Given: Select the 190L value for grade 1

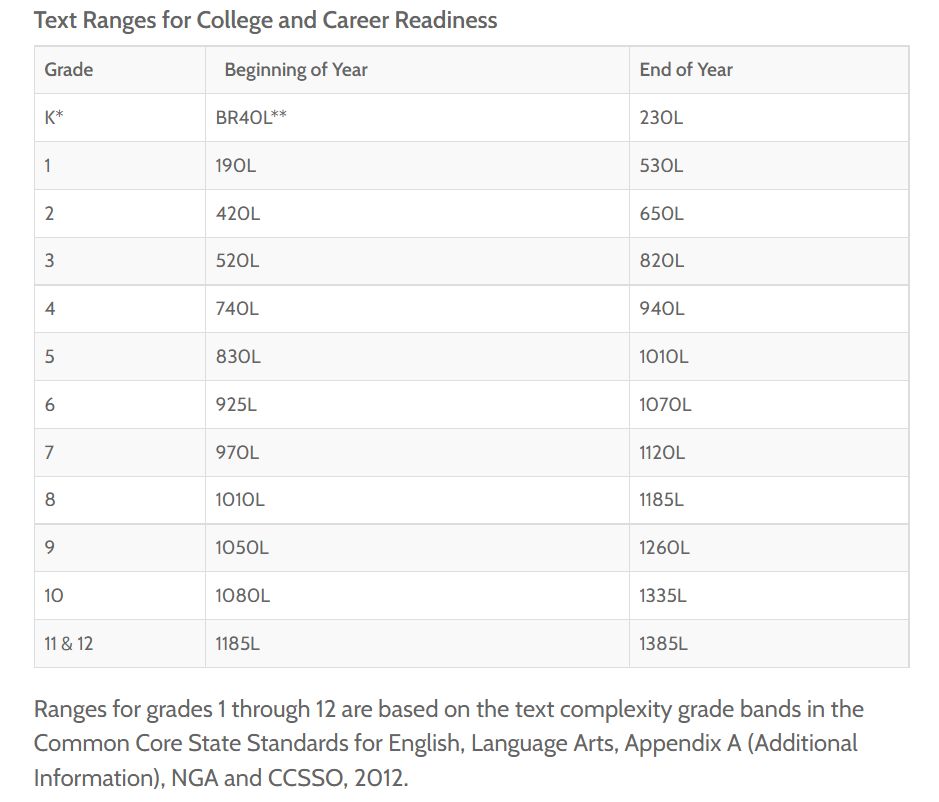Looking at the screenshot, I should click(x=236, y=166).
